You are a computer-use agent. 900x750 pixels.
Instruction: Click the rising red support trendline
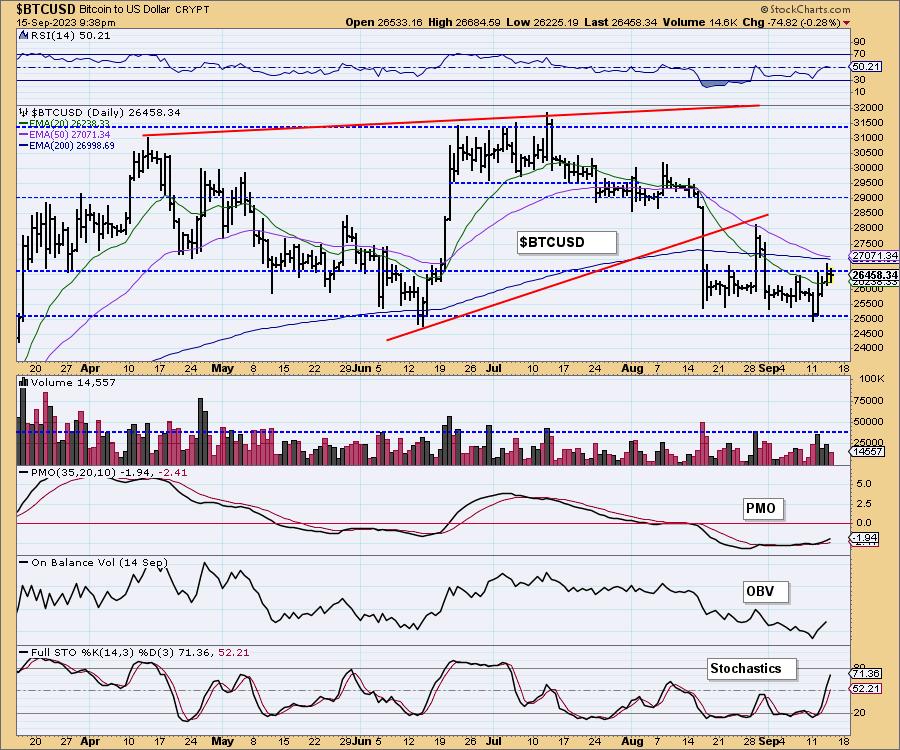pyautogui.click(x=577, y=277)
